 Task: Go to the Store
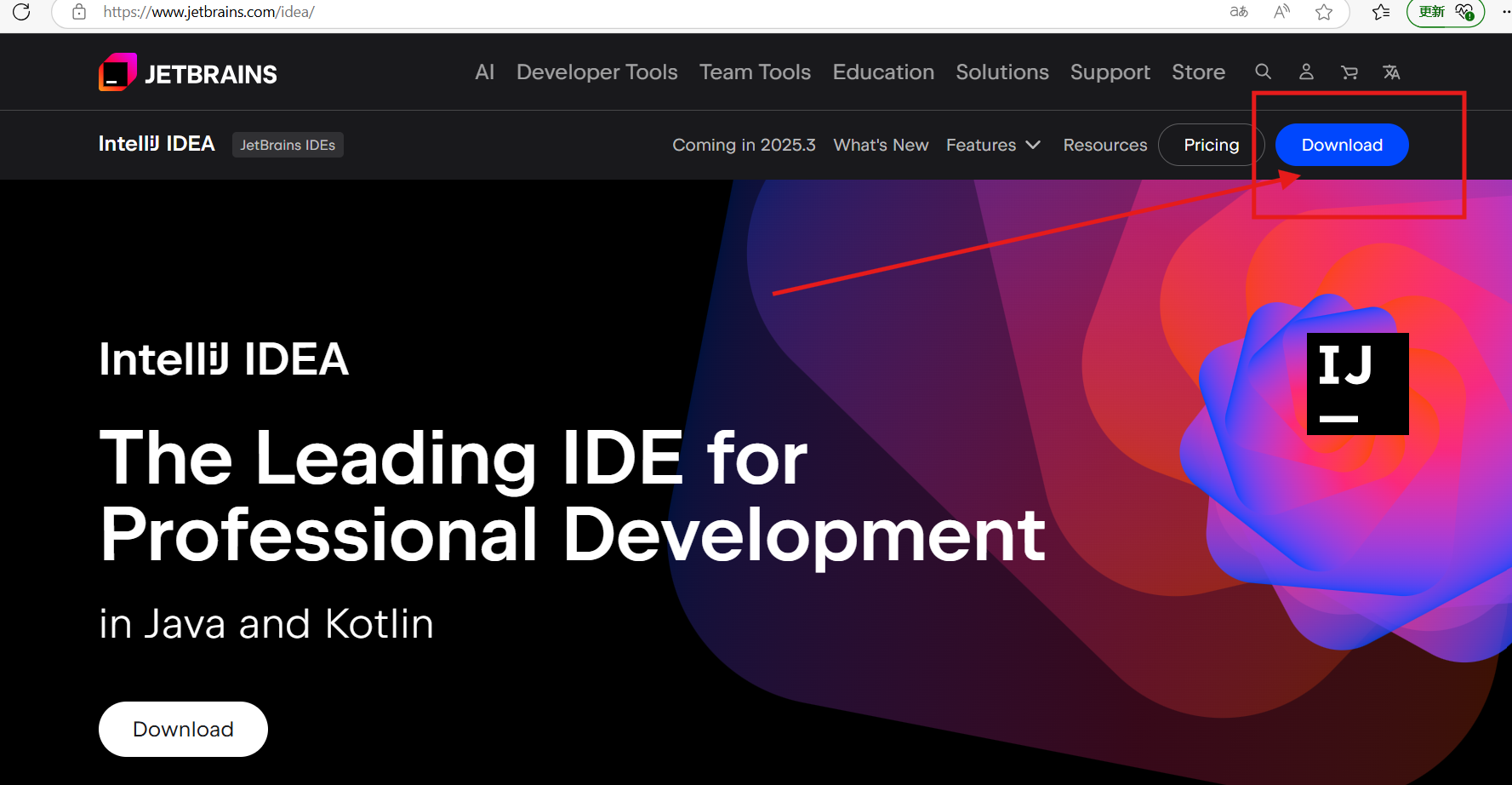click(1199, 72)
